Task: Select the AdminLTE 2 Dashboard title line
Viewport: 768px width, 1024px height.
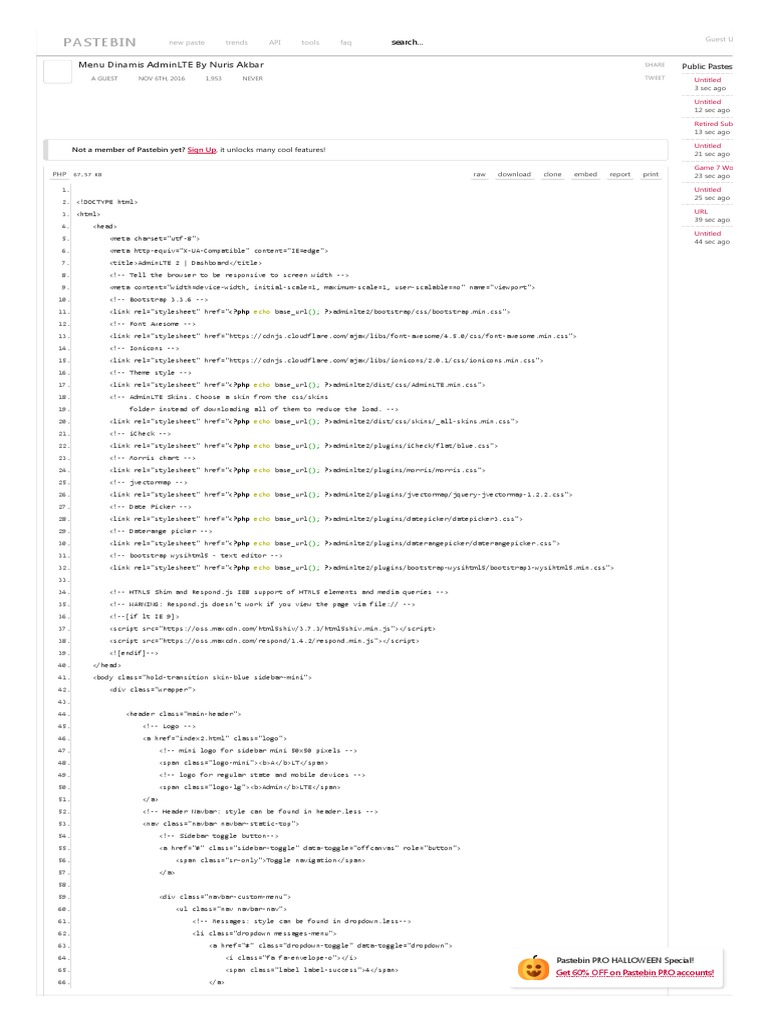Action: pos(186,263)
